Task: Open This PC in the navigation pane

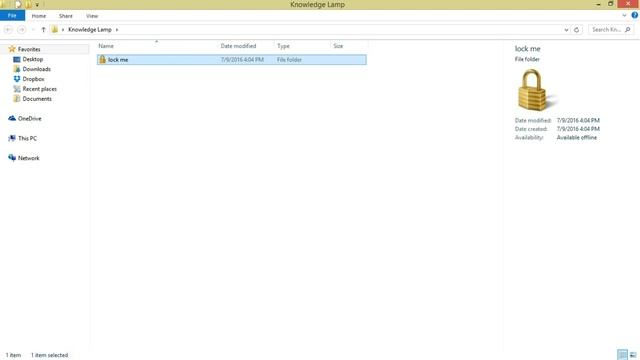Action: [27, 138]
